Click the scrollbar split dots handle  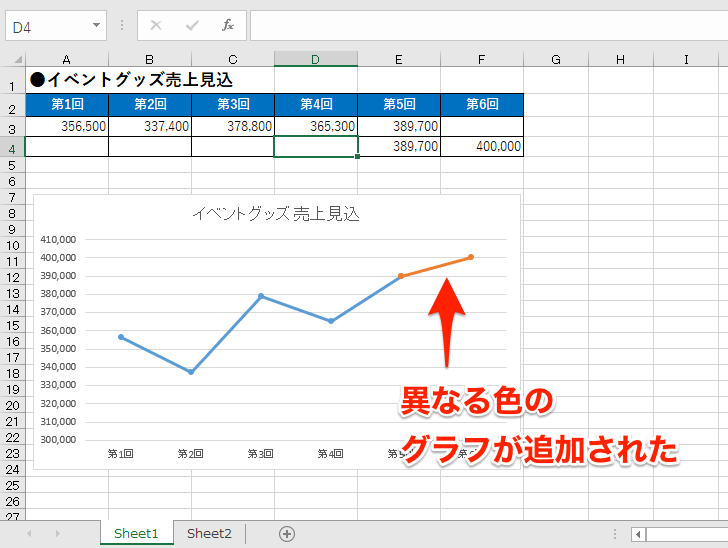click(615, 534)
